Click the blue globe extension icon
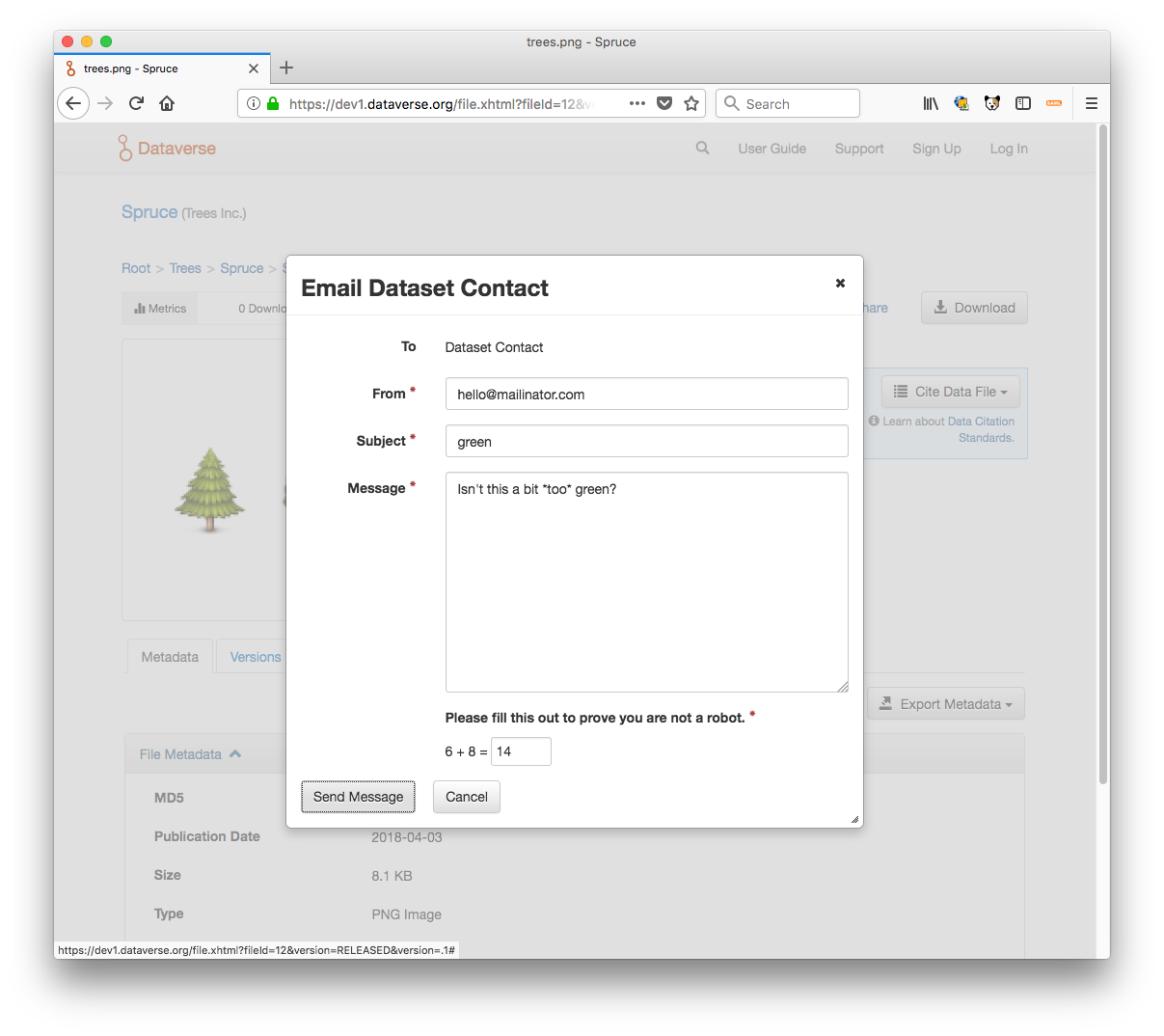Viewport: 1164px width, 1036px height. tap(961, 103)
